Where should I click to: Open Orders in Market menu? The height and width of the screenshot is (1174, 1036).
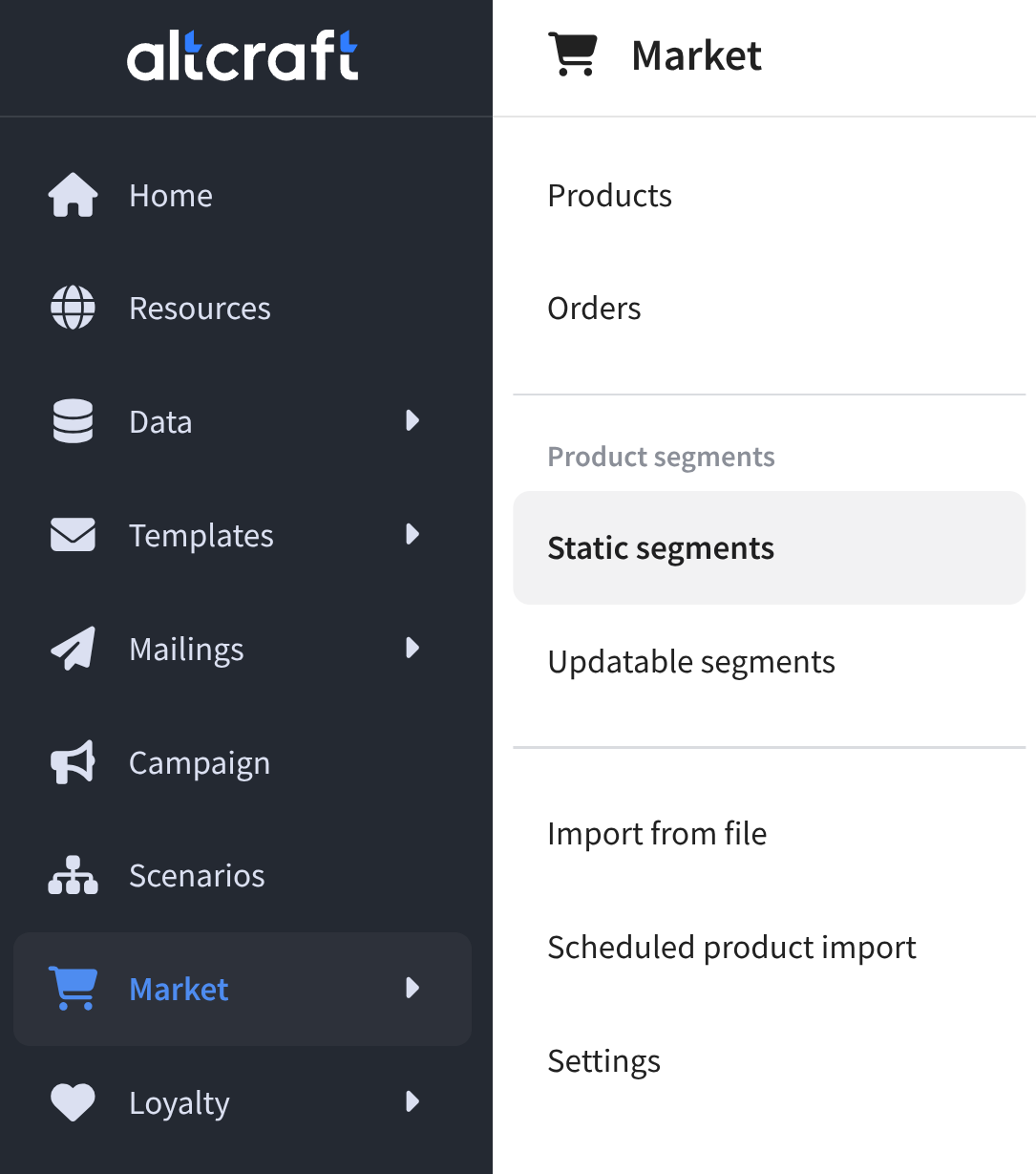click(594, 309)
